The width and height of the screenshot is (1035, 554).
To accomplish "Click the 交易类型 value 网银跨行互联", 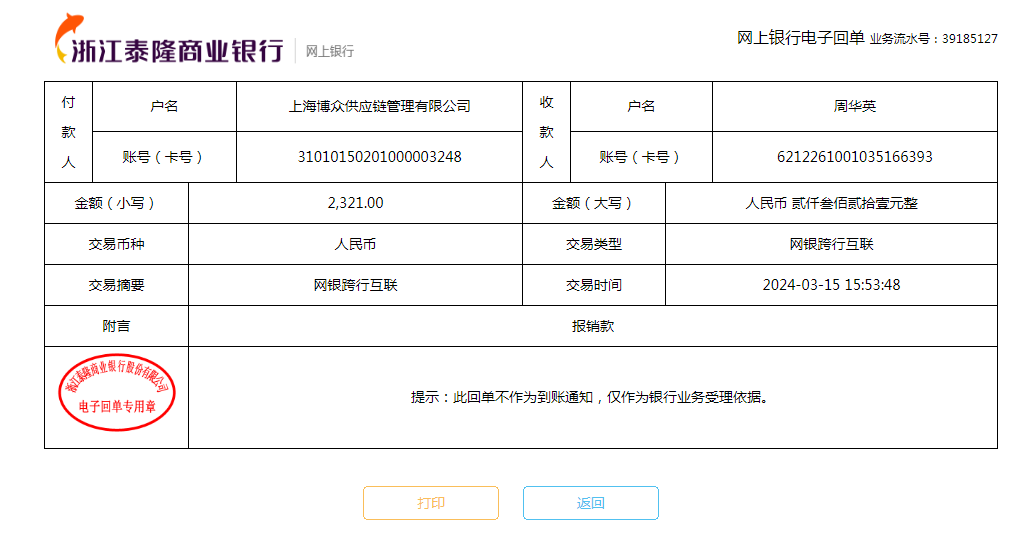I will (831, 244).
